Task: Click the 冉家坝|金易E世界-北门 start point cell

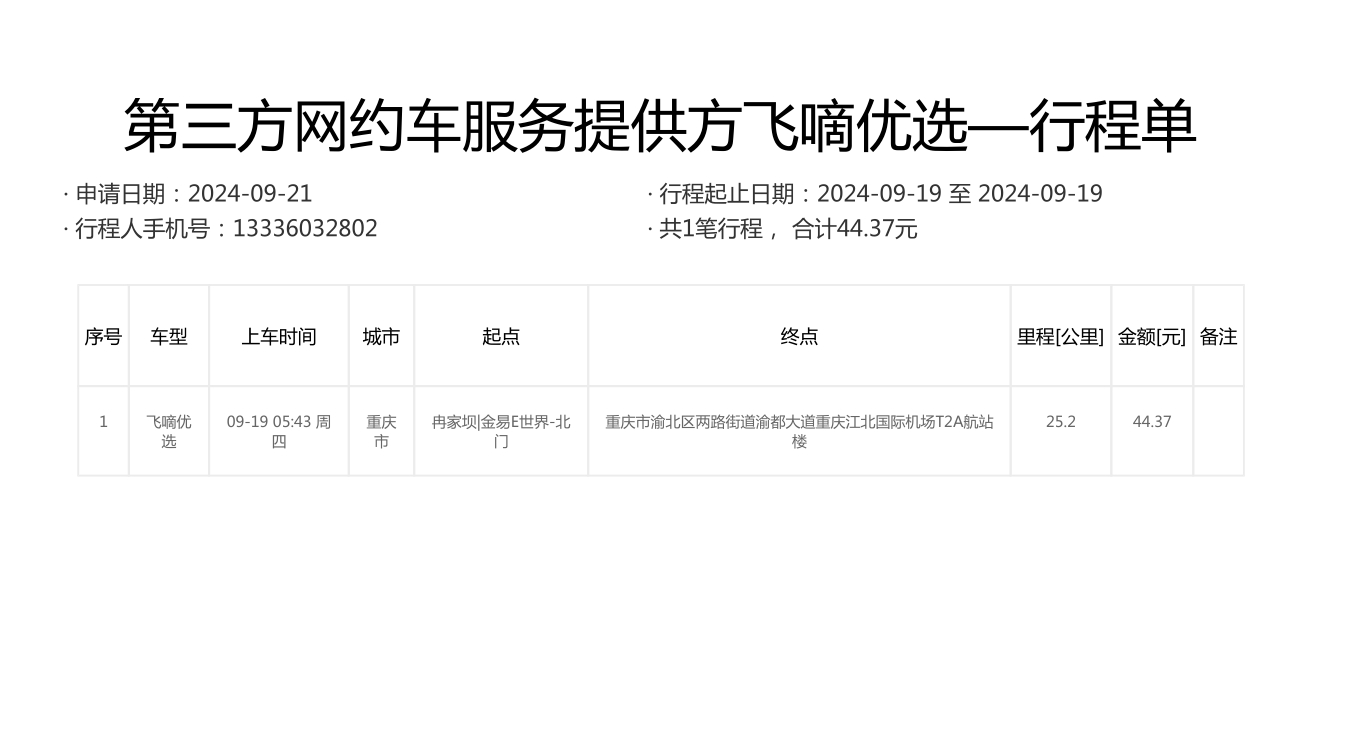Action: coord(501,431)
